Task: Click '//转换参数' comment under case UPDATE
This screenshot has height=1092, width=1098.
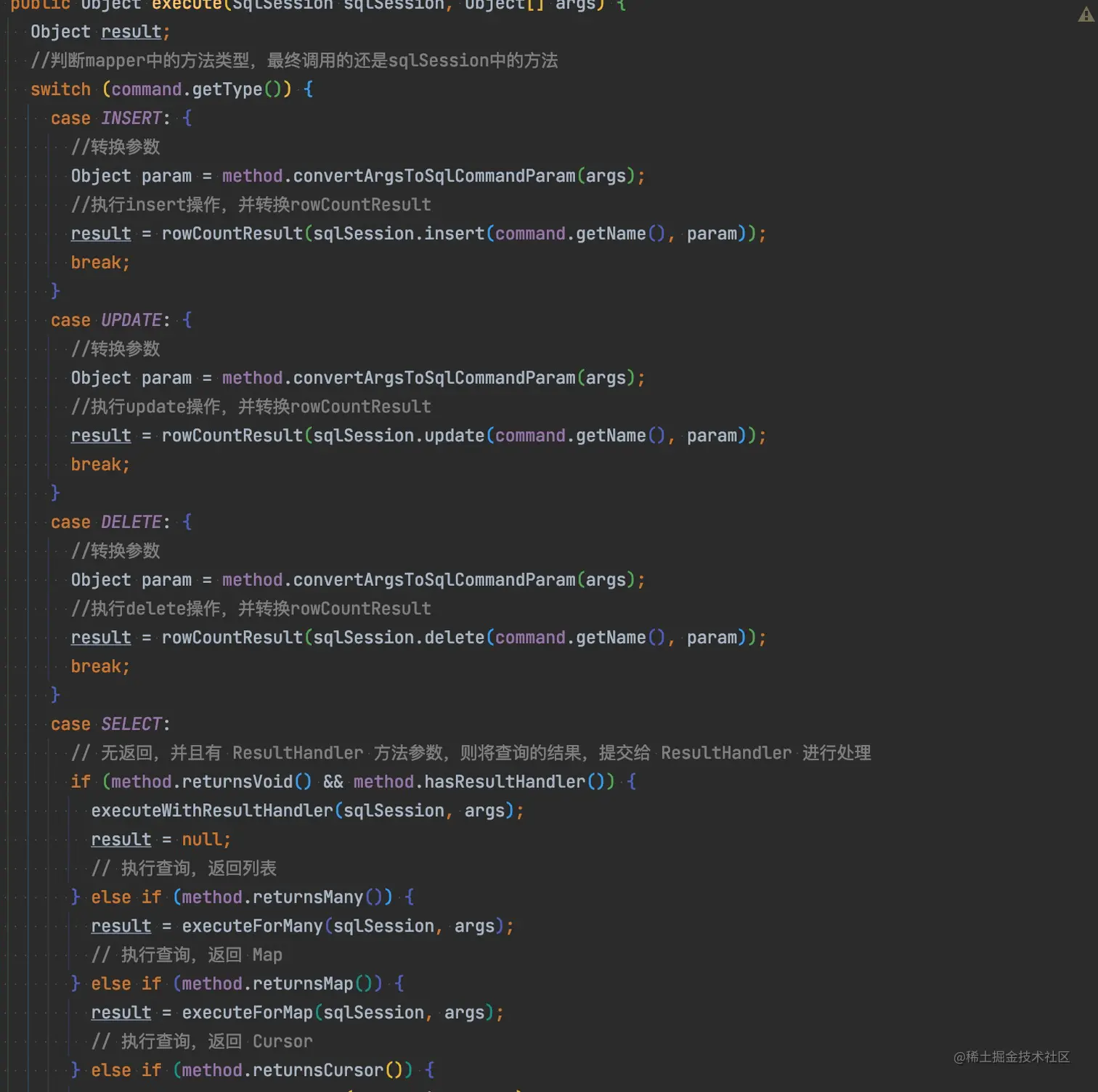Action: click(115, 349)
